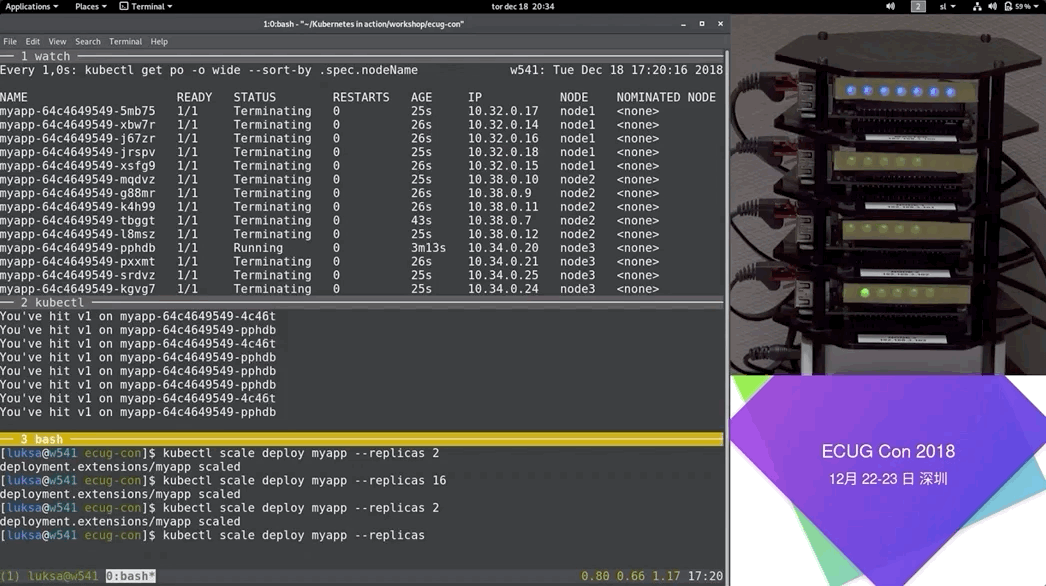Click the left speaker icon in top bar
This screenshot has width=1046, height=586.
click(x=890, y=6)
